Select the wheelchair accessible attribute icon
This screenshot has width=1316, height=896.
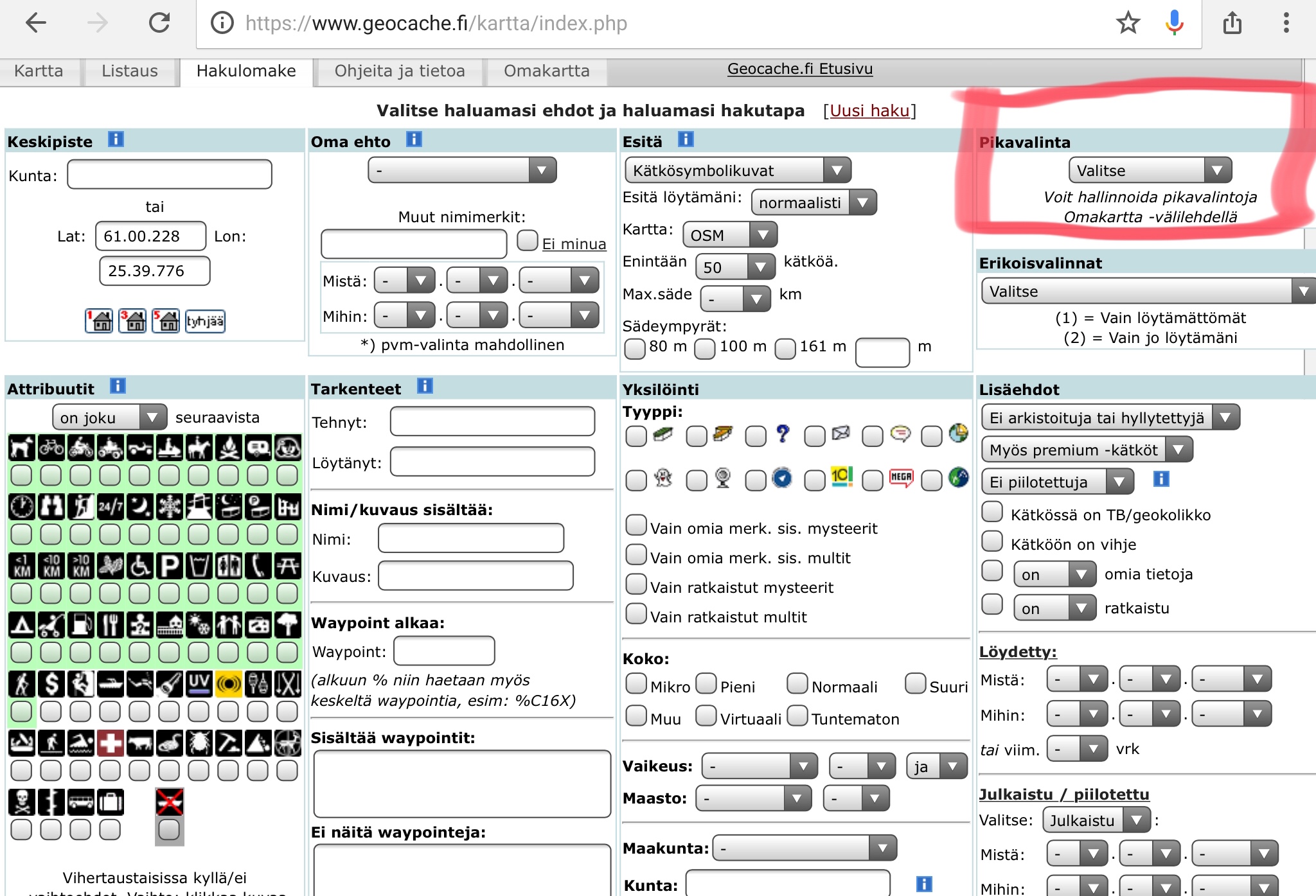(139, 566)
